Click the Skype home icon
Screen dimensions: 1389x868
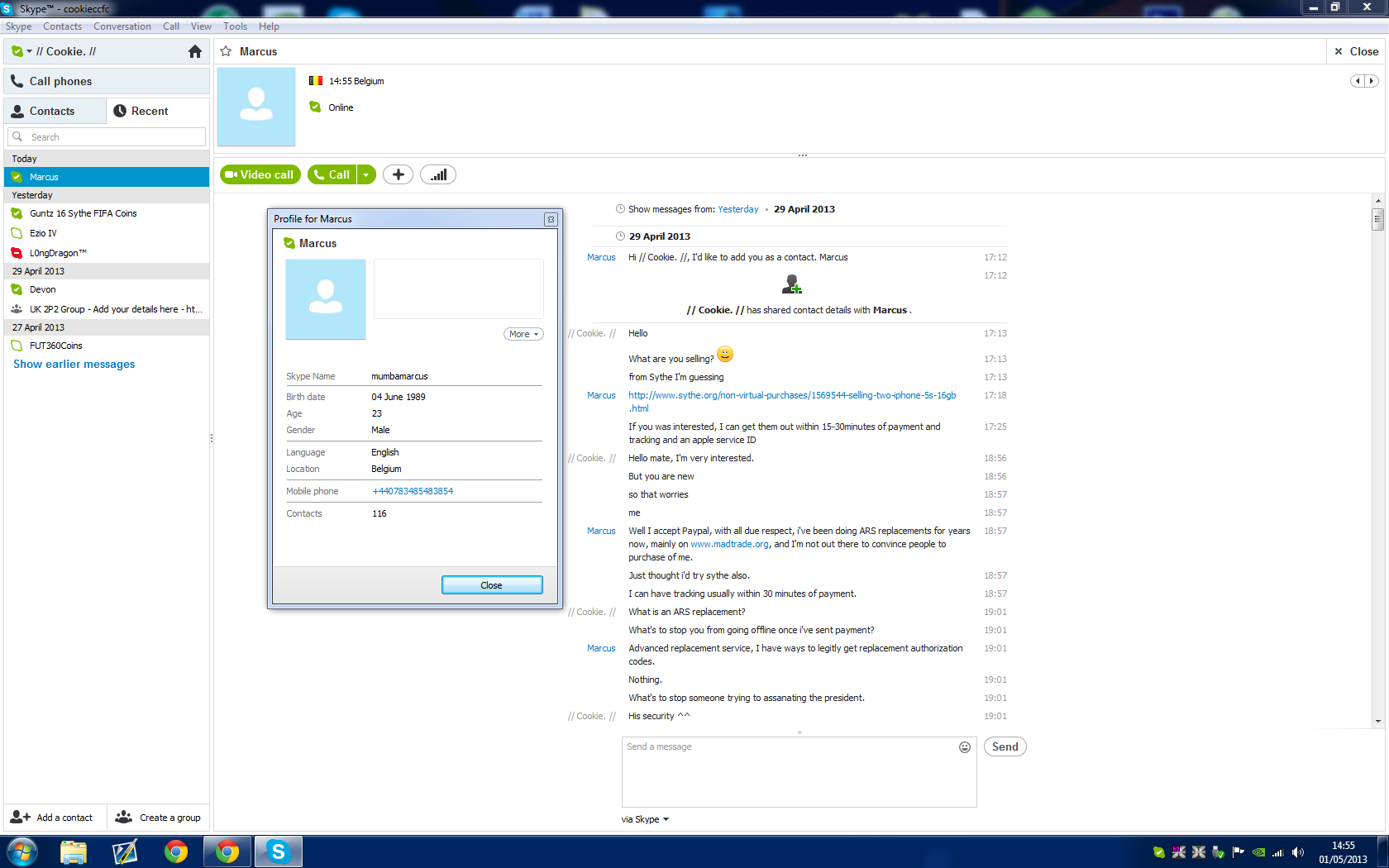point(195,51)
